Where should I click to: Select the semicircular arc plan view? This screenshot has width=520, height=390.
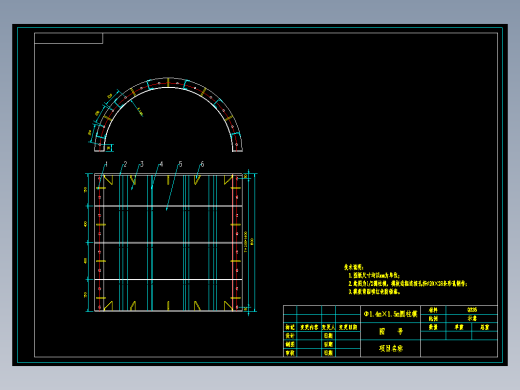(168, 115)
